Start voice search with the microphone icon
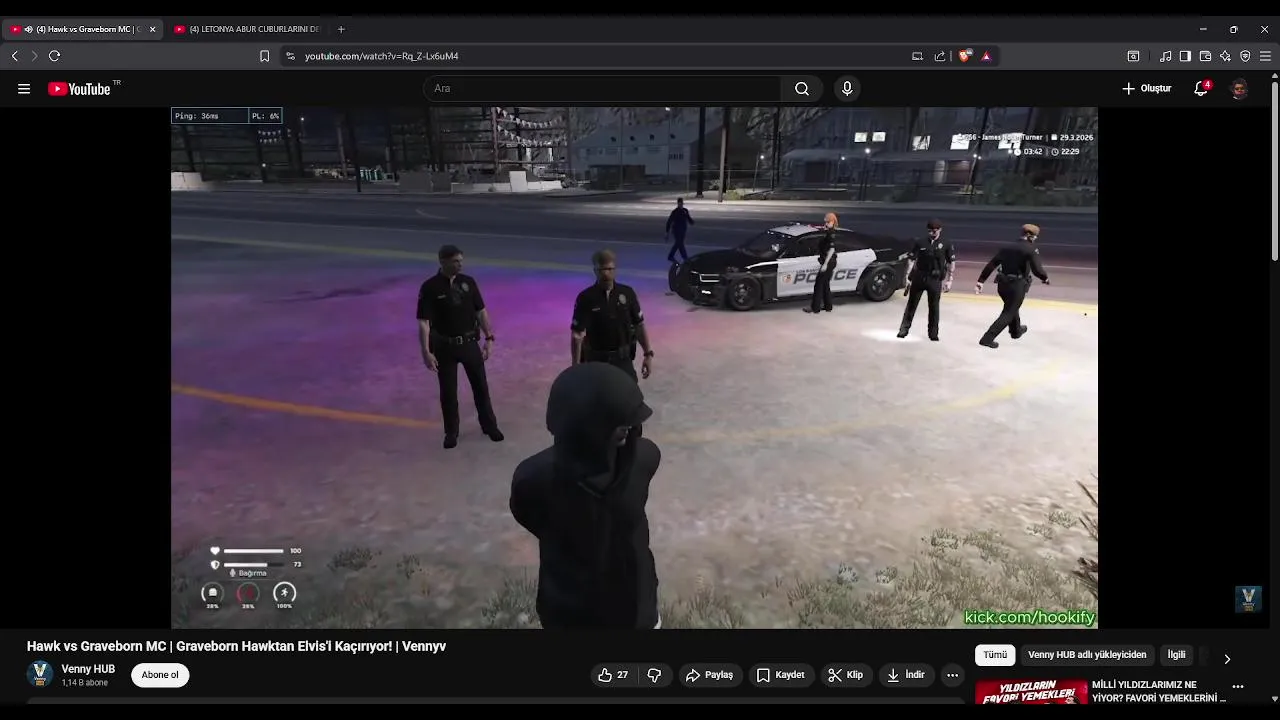This screenshot has height=720, width=1280. [x=847, y=89]
